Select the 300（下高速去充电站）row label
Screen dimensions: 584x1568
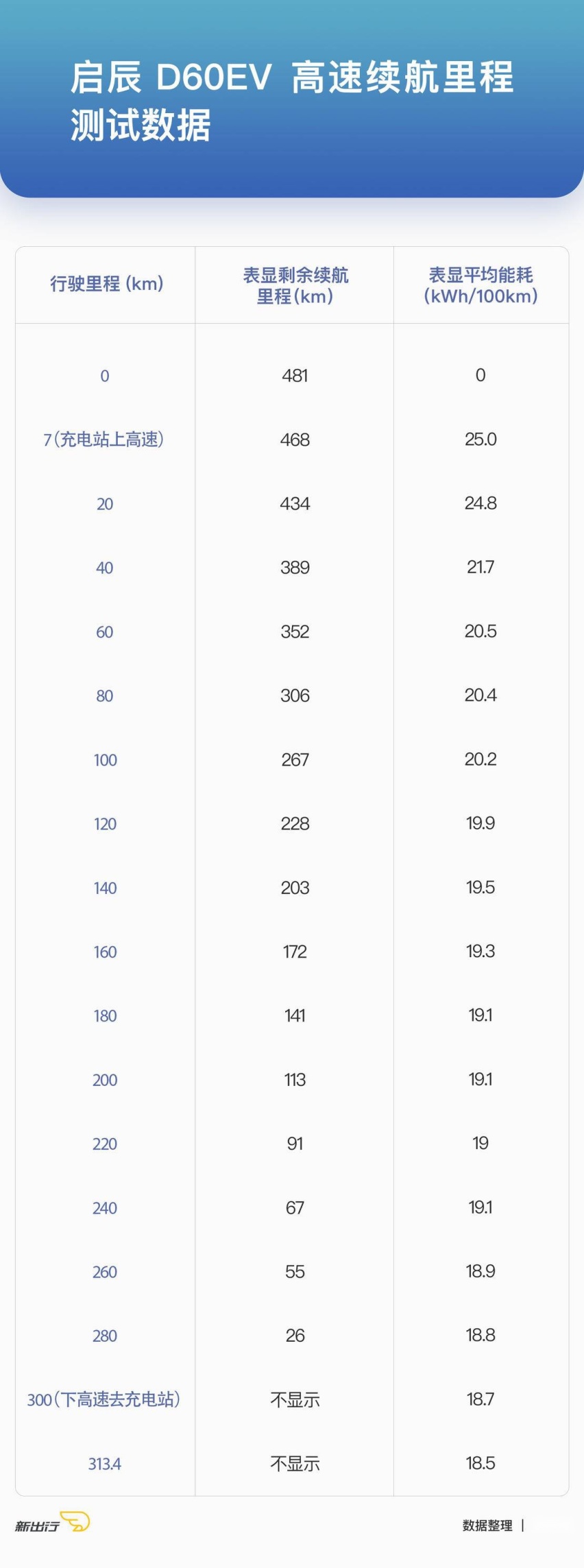(104, 1399)
